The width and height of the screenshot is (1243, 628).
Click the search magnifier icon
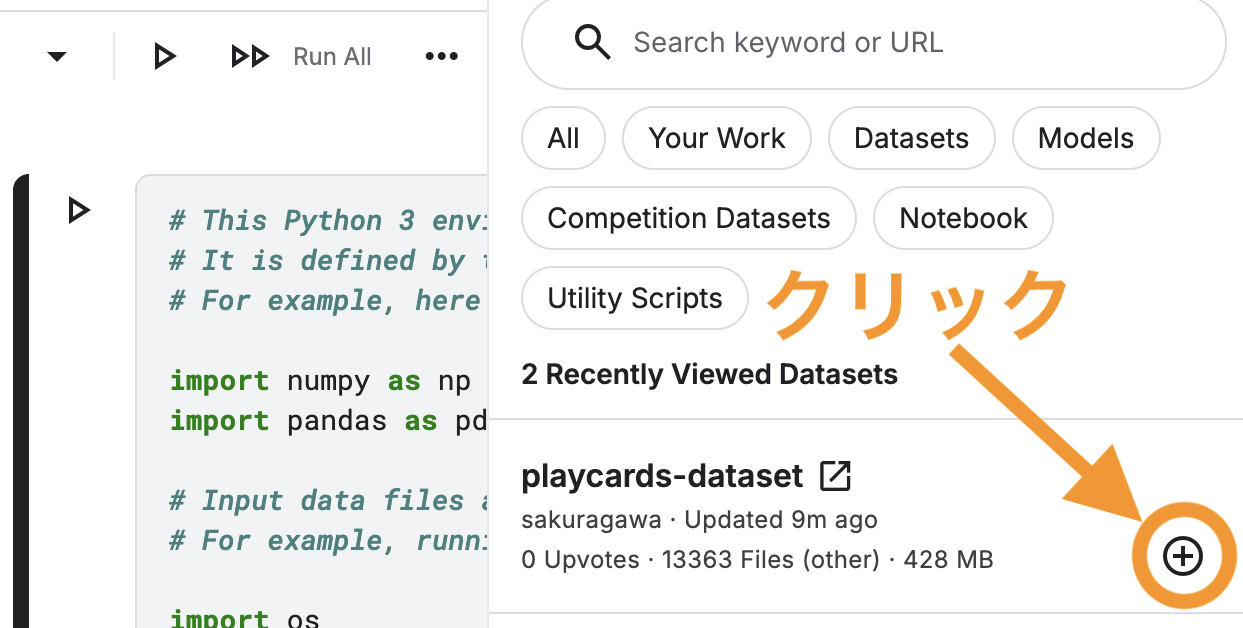click(592, 42)
